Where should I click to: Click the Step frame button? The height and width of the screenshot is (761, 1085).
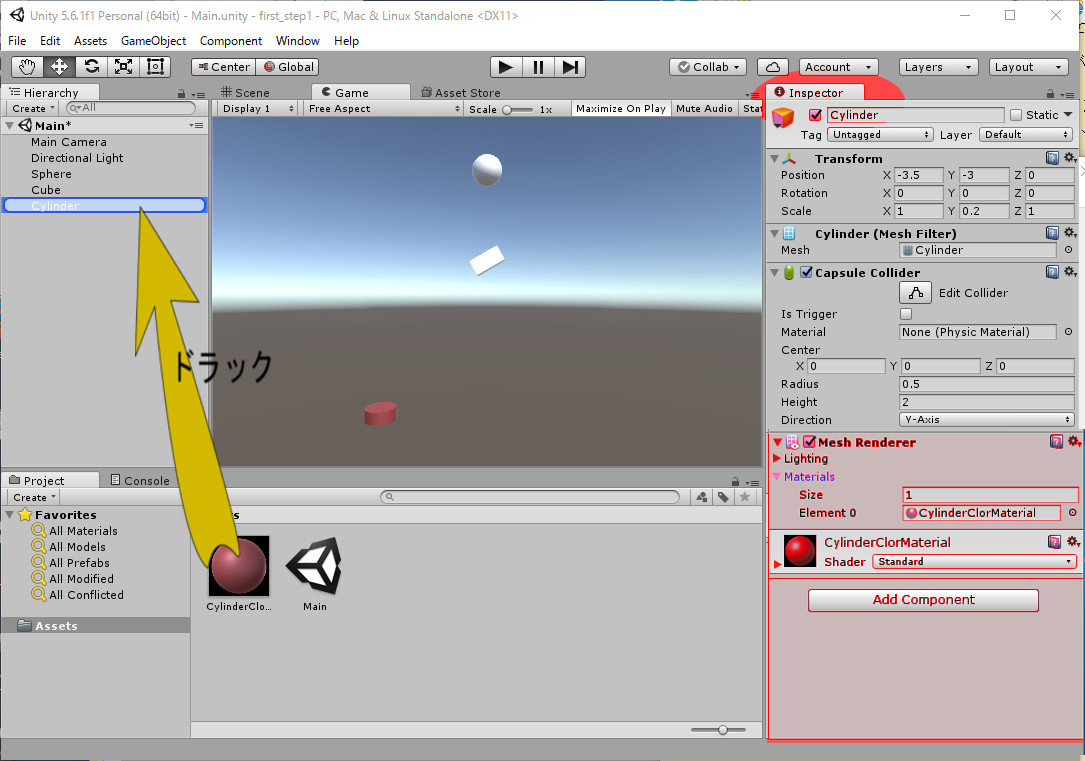pyautogui.click(x=570, y=67)
